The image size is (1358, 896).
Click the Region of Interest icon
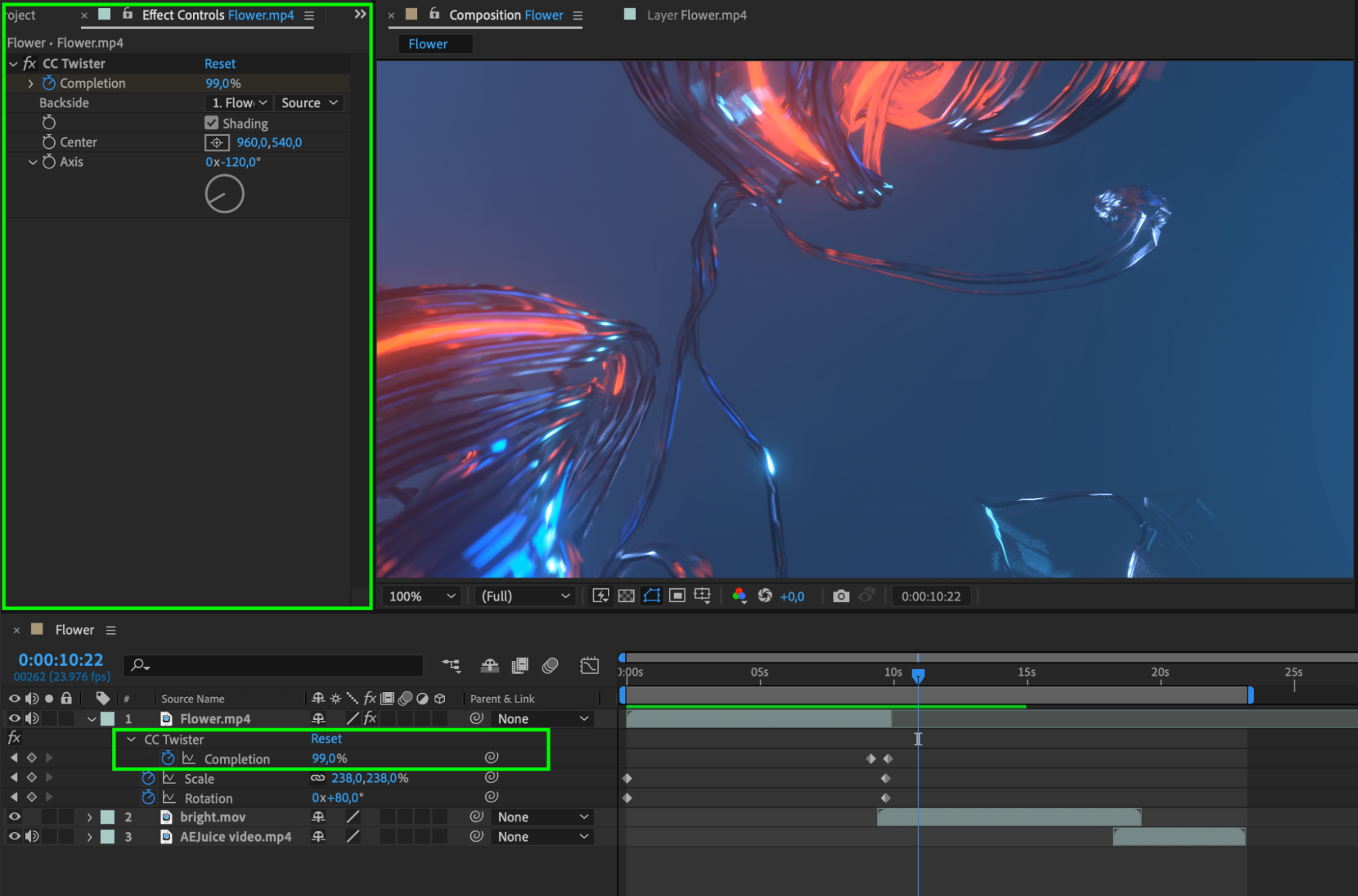click(x=677, y=596)
